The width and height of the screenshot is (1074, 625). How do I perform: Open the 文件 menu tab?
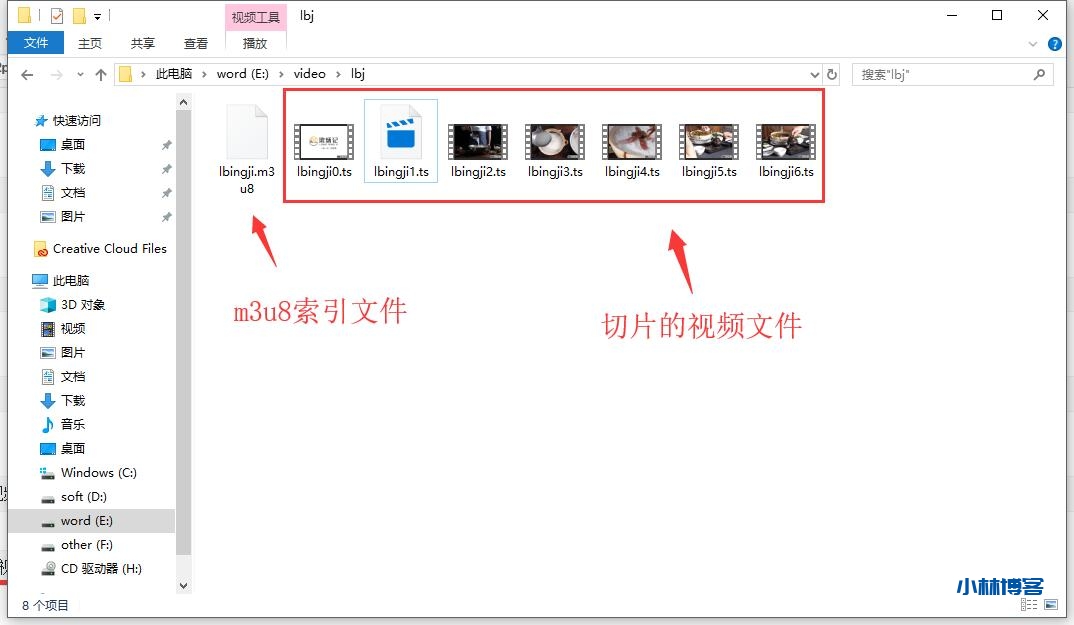[36, 43]
